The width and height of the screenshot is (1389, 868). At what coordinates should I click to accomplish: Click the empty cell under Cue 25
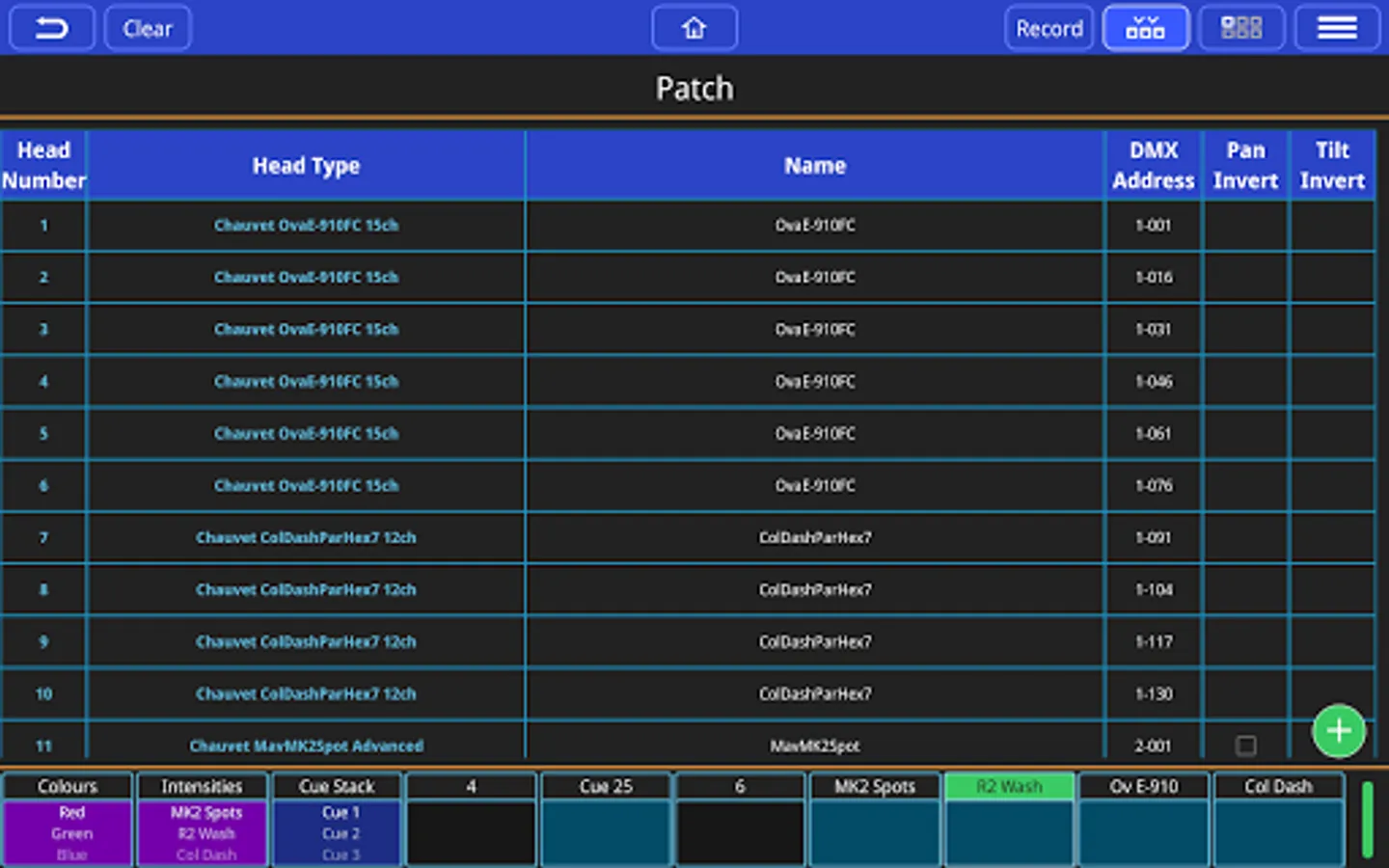606,833
